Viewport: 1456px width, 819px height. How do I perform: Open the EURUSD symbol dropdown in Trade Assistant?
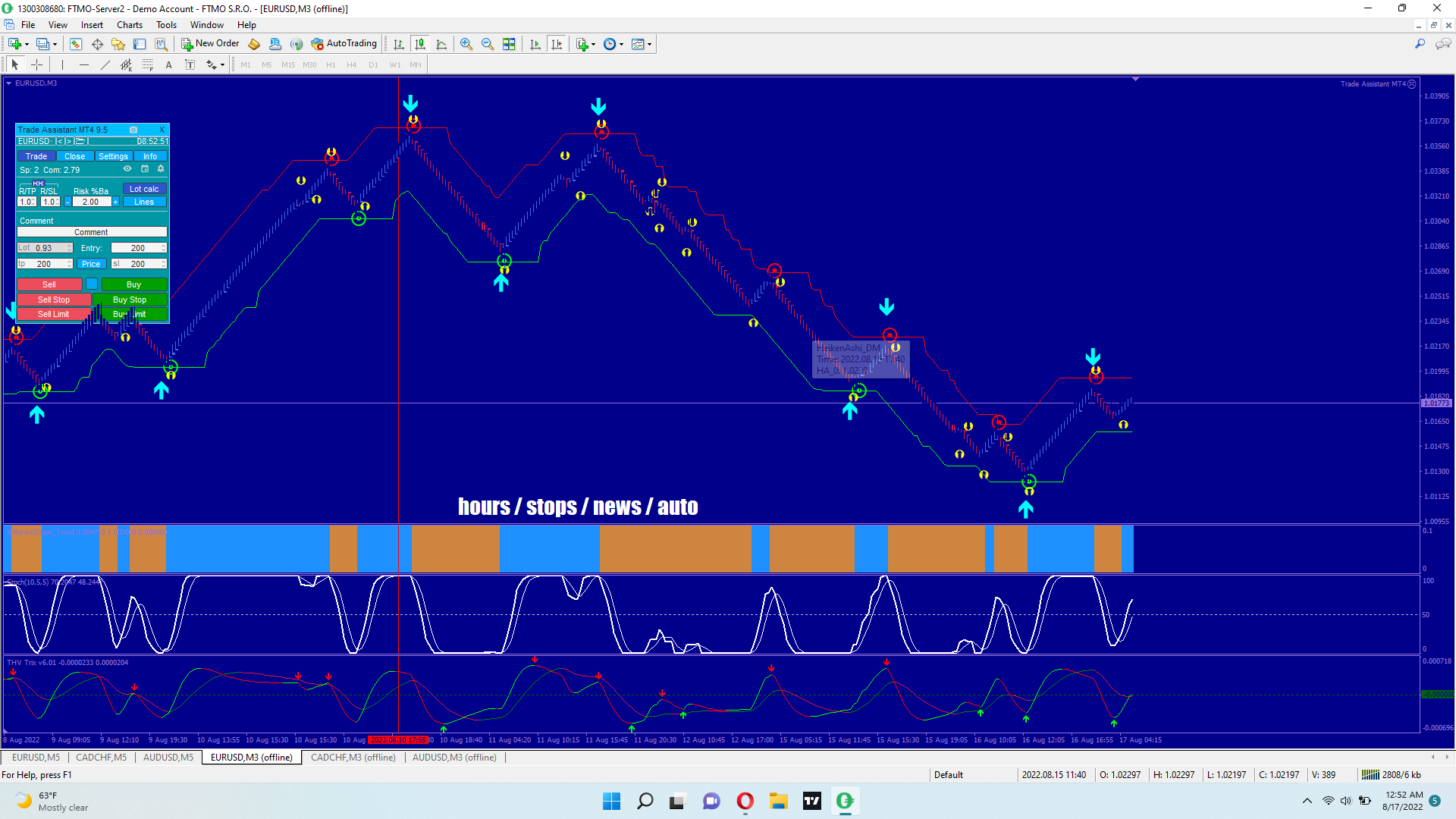34,141
